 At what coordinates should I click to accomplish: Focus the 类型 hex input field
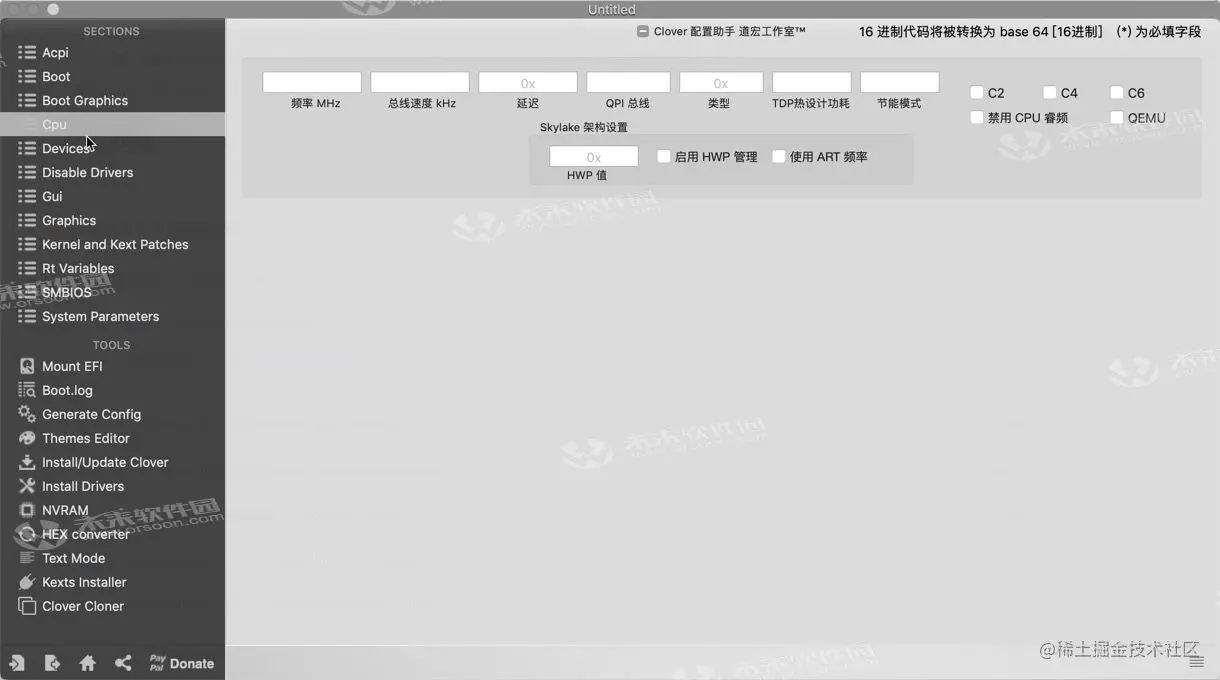[721, 83]
